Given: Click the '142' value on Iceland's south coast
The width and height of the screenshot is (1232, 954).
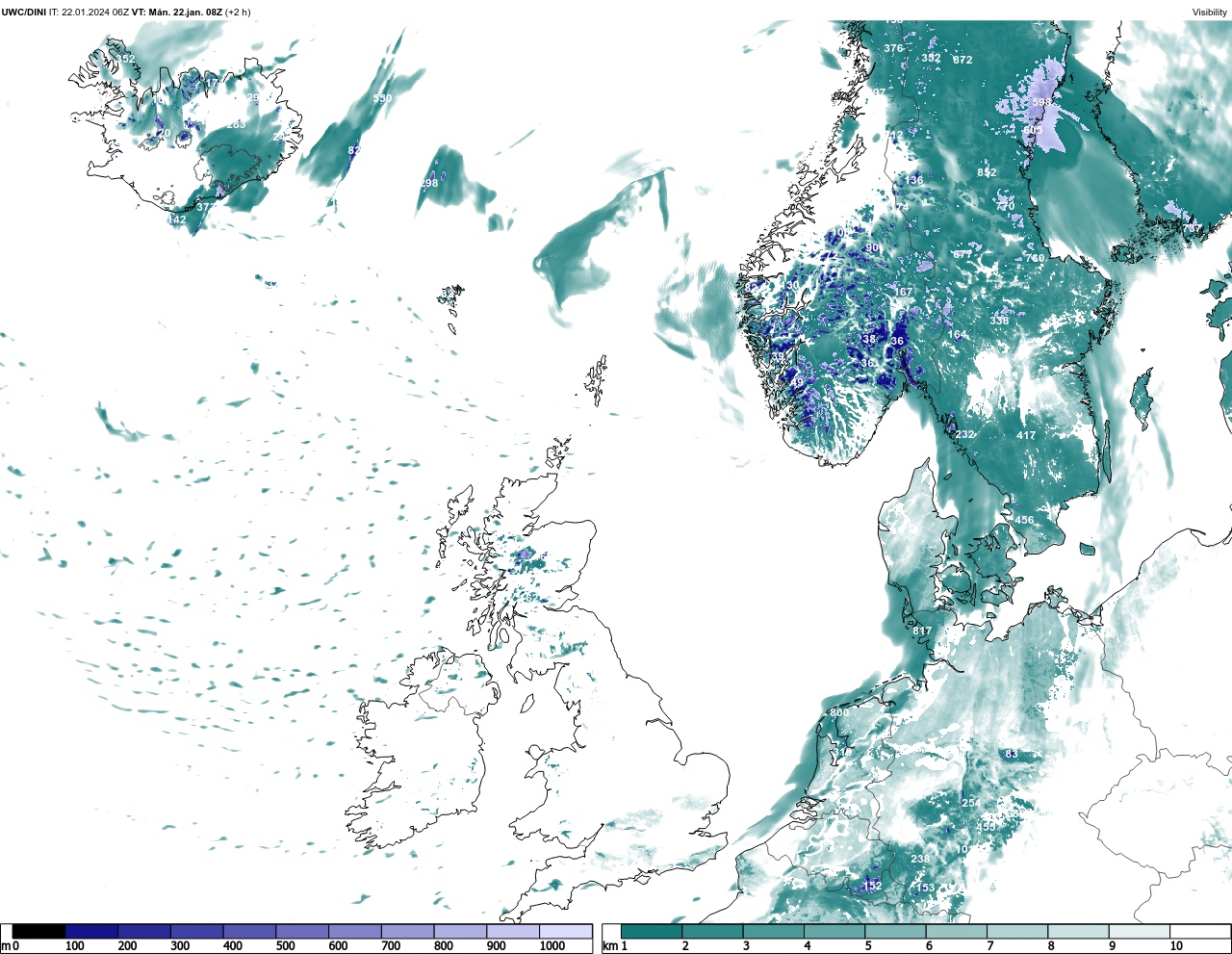Looking at the screenshot, I should (177, 219).
